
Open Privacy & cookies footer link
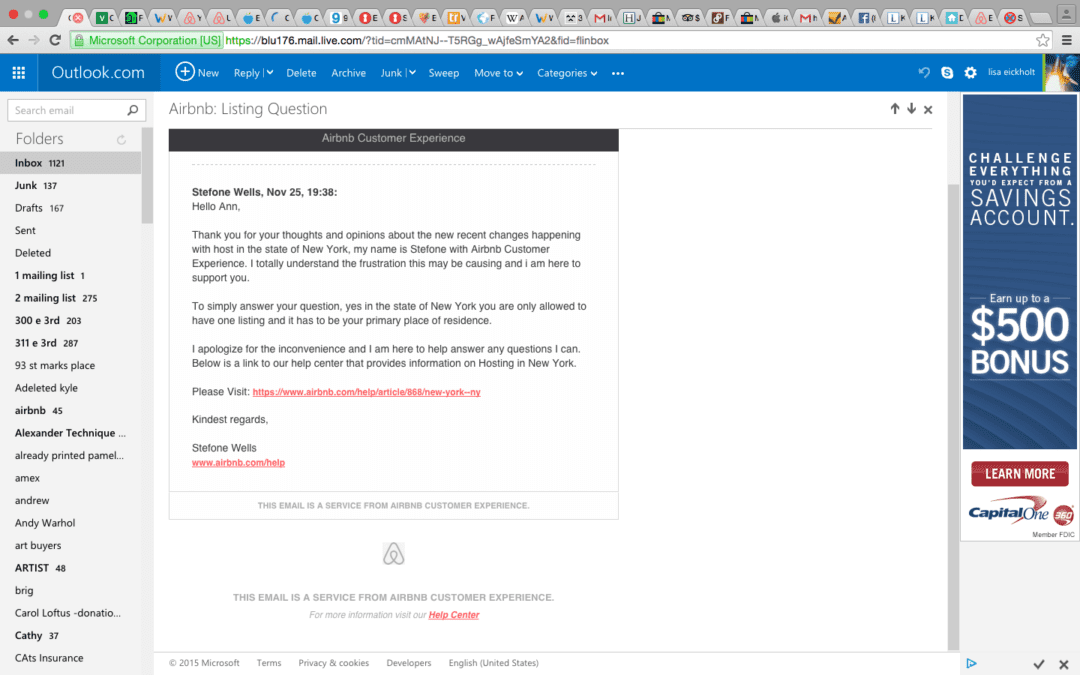coord(333,663)
